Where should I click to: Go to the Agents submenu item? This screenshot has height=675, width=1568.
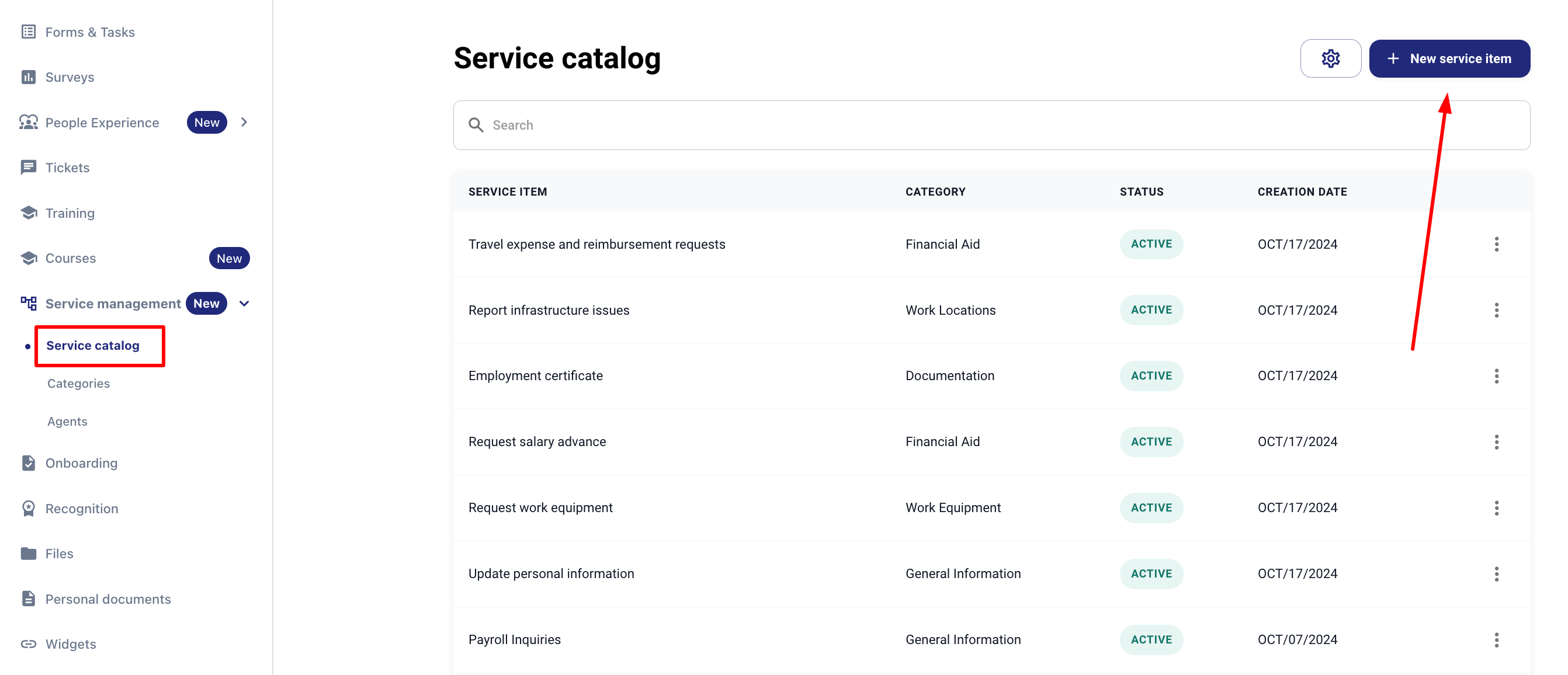(67, 421)
